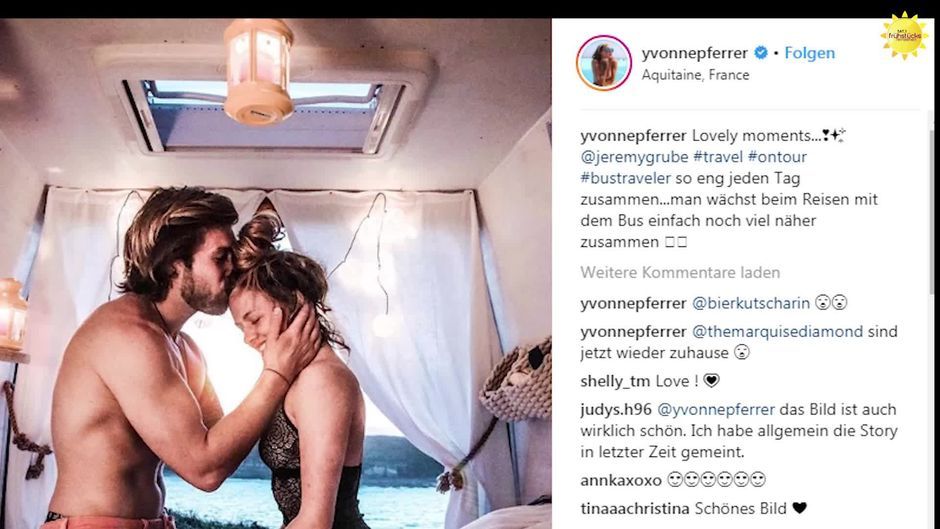The image size is (940, 529).
Task: Open the header username yvonnepferrer
Action: (694, 53)
